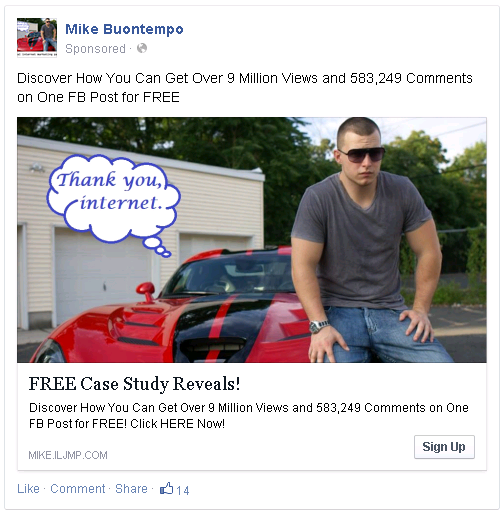The height and width of the screenshot is (515, 504).
Task: Open the MIKE.ILJMP.COM domain link
Action: (68, 455)
